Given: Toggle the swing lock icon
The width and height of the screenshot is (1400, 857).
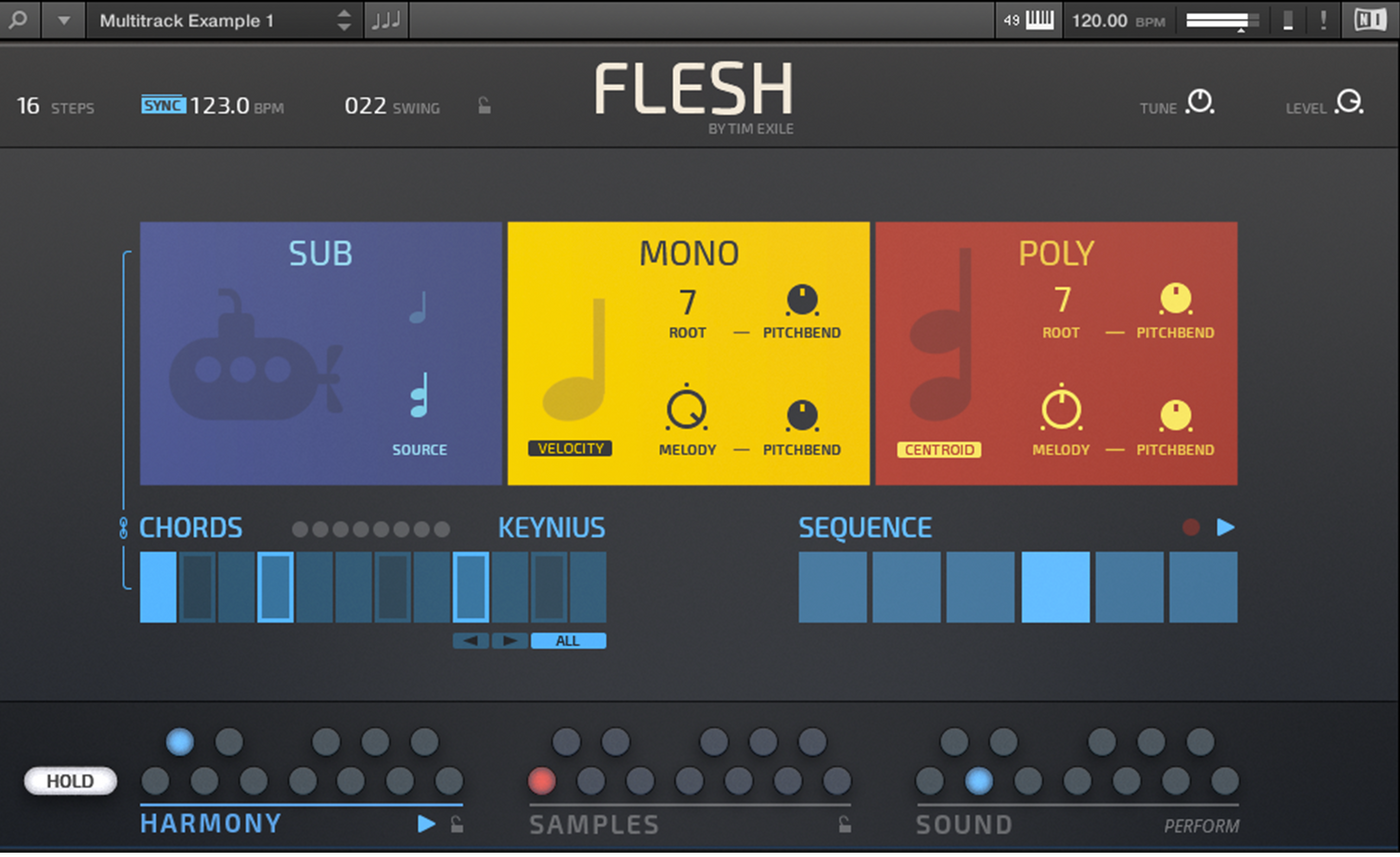Looking at the screenshot, I should pyautogui.click(x=484, y=106).
